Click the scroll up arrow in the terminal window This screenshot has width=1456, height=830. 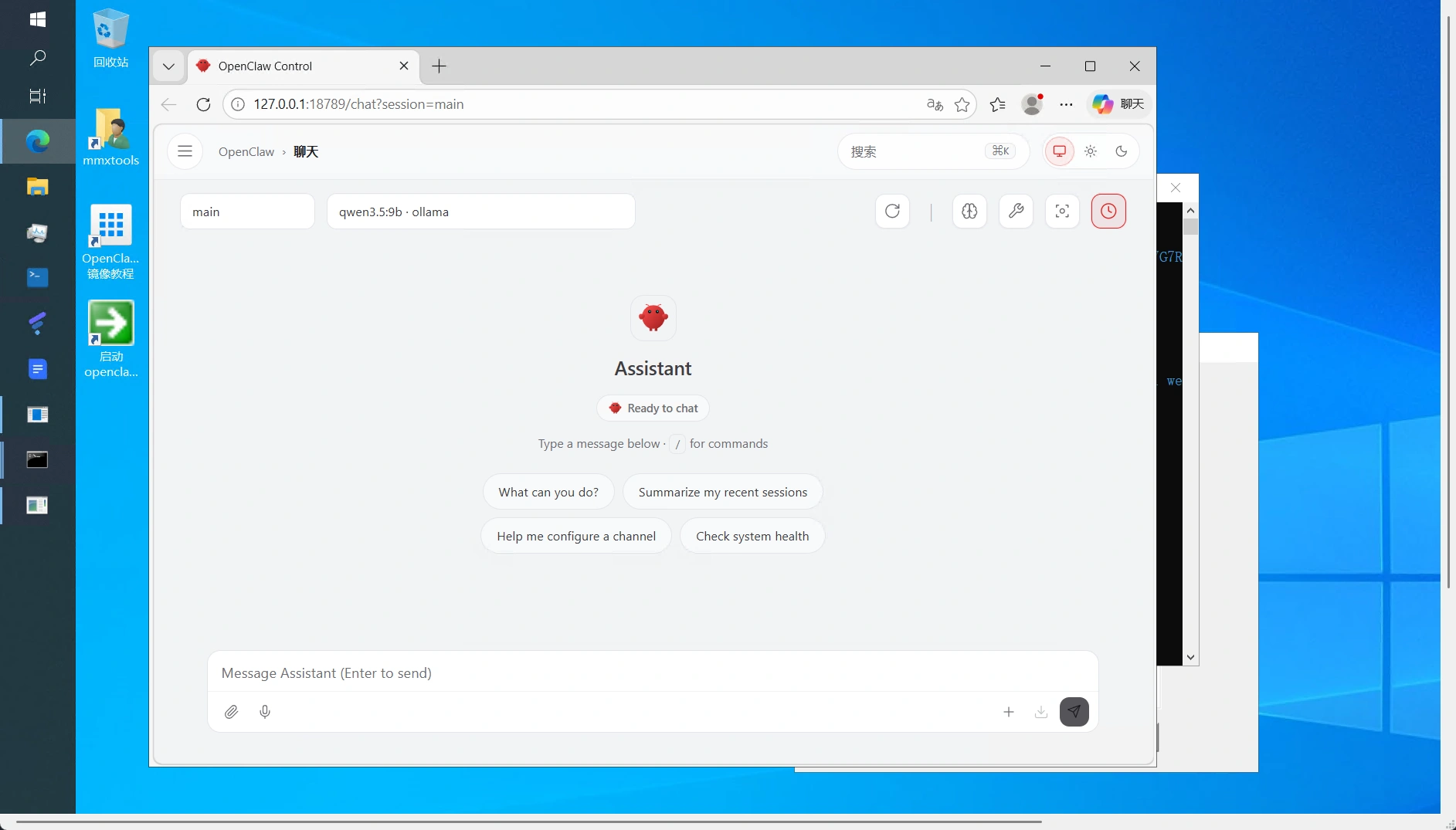click(1190, 211)
